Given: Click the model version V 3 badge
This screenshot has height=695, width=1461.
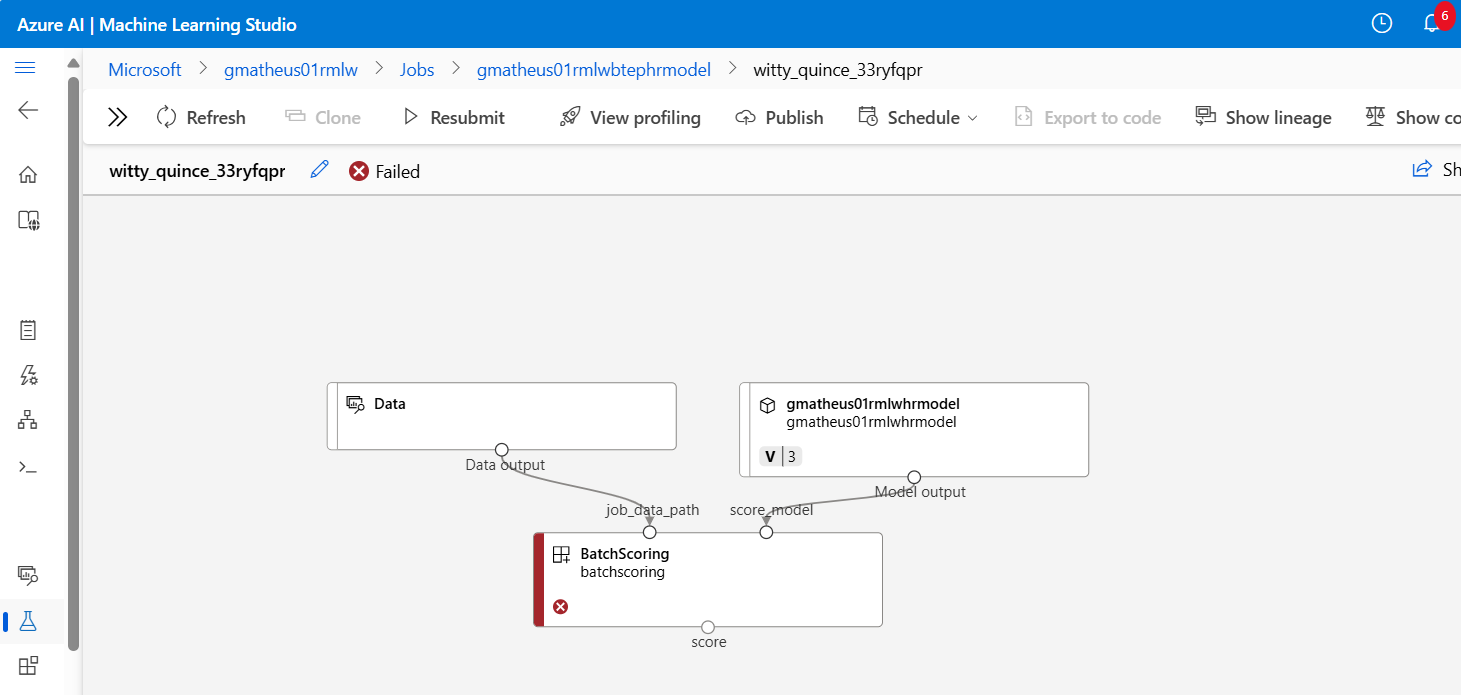Looking at the screenshot, I should (780, 457).
